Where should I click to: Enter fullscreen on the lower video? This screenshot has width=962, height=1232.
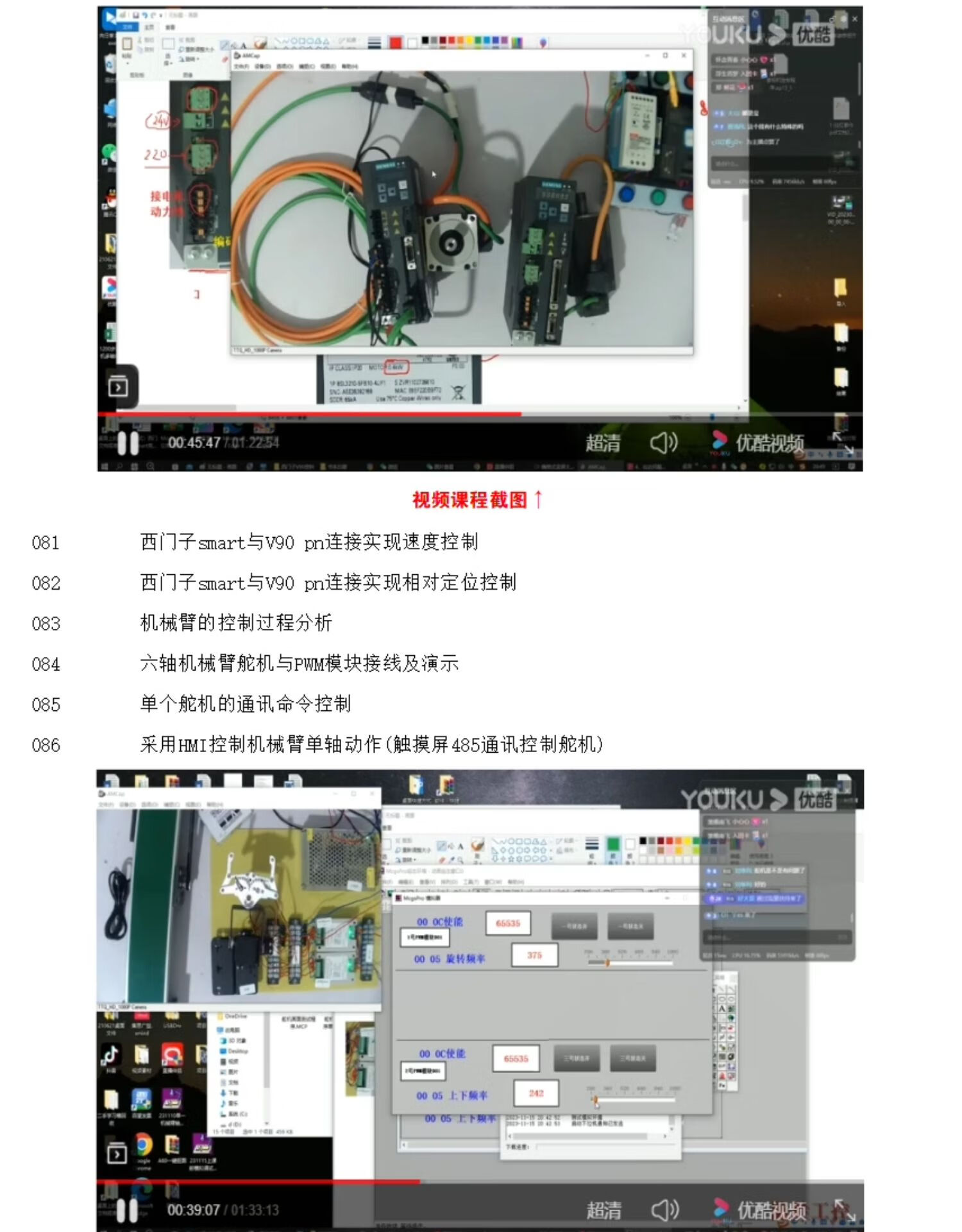[844, 1210]
